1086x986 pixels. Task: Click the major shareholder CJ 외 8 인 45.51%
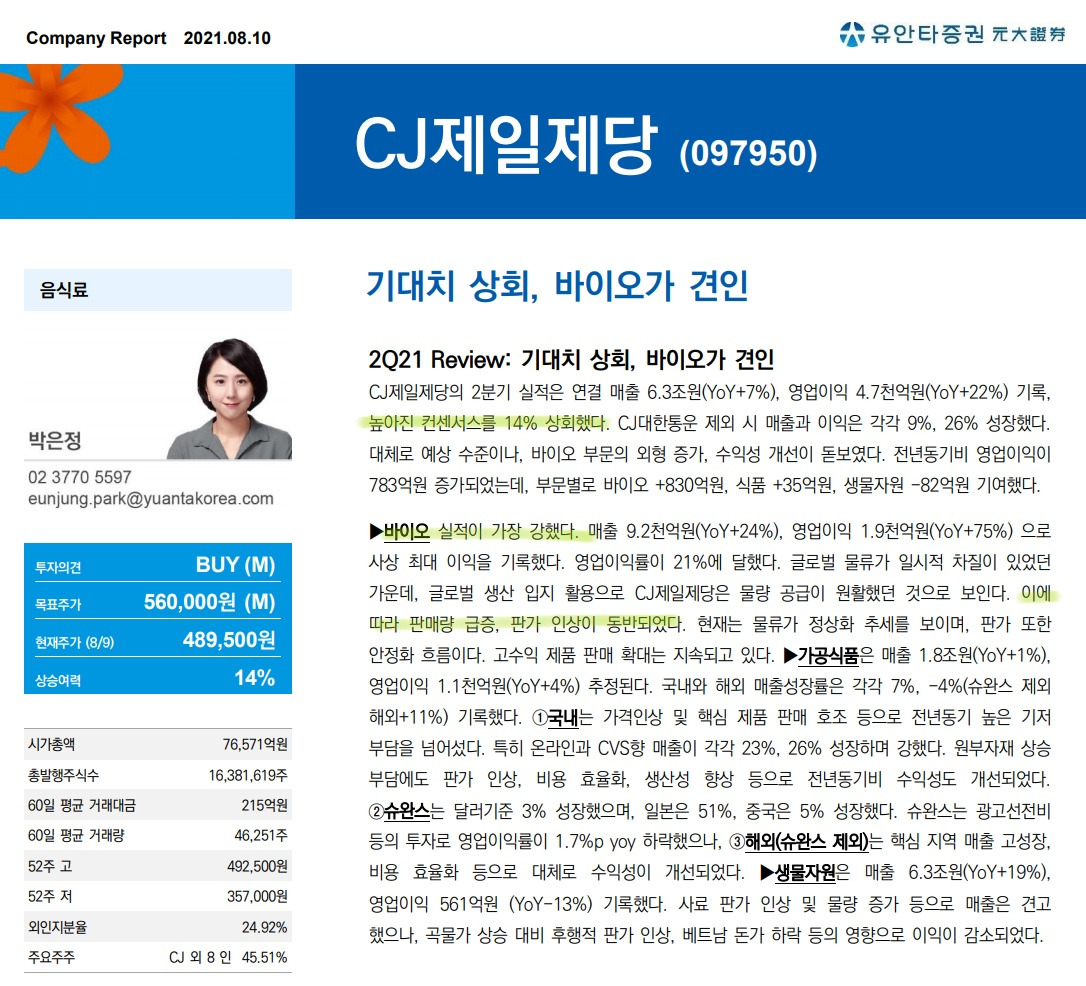pyautogui.click(x=229, y=958)
